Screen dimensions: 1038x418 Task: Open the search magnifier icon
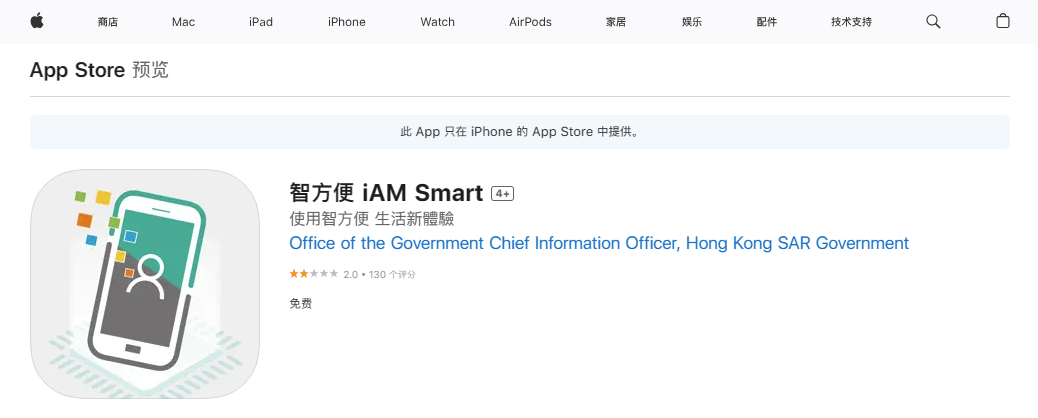coord(933,21)
